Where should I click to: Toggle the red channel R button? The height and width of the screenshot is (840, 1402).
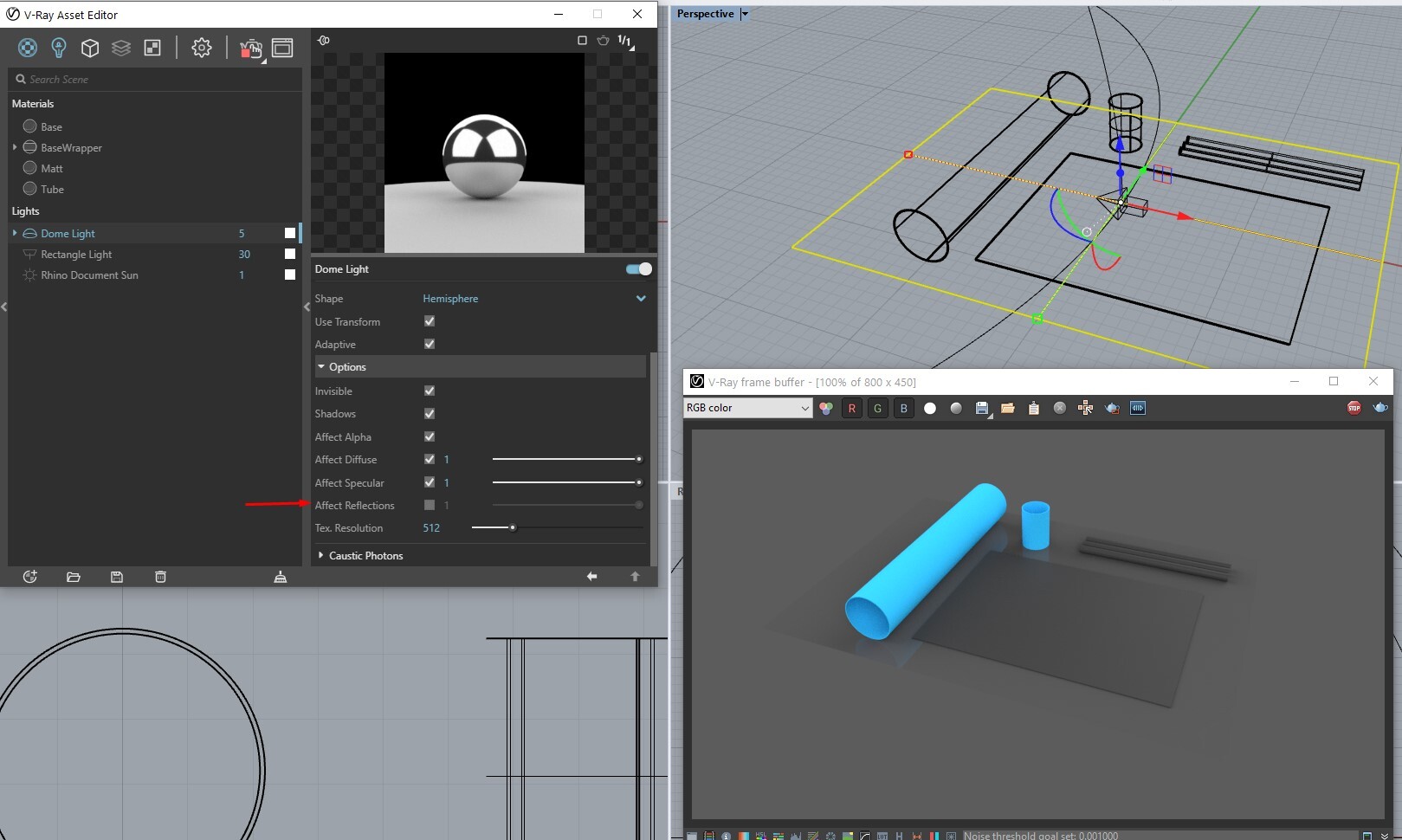click(x=852, y=408)
